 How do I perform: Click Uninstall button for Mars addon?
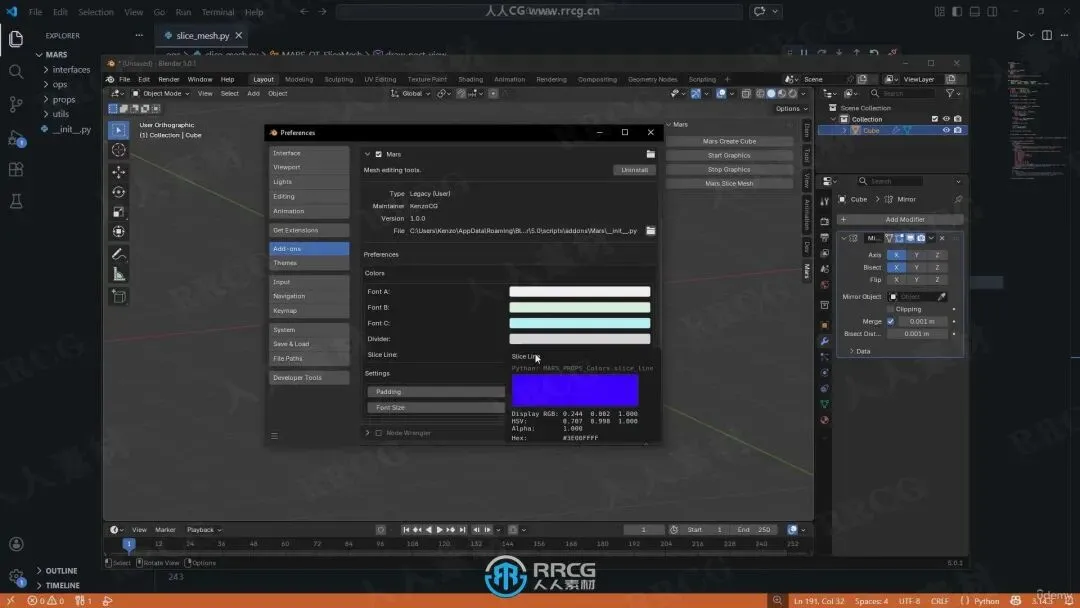point(634,170)
